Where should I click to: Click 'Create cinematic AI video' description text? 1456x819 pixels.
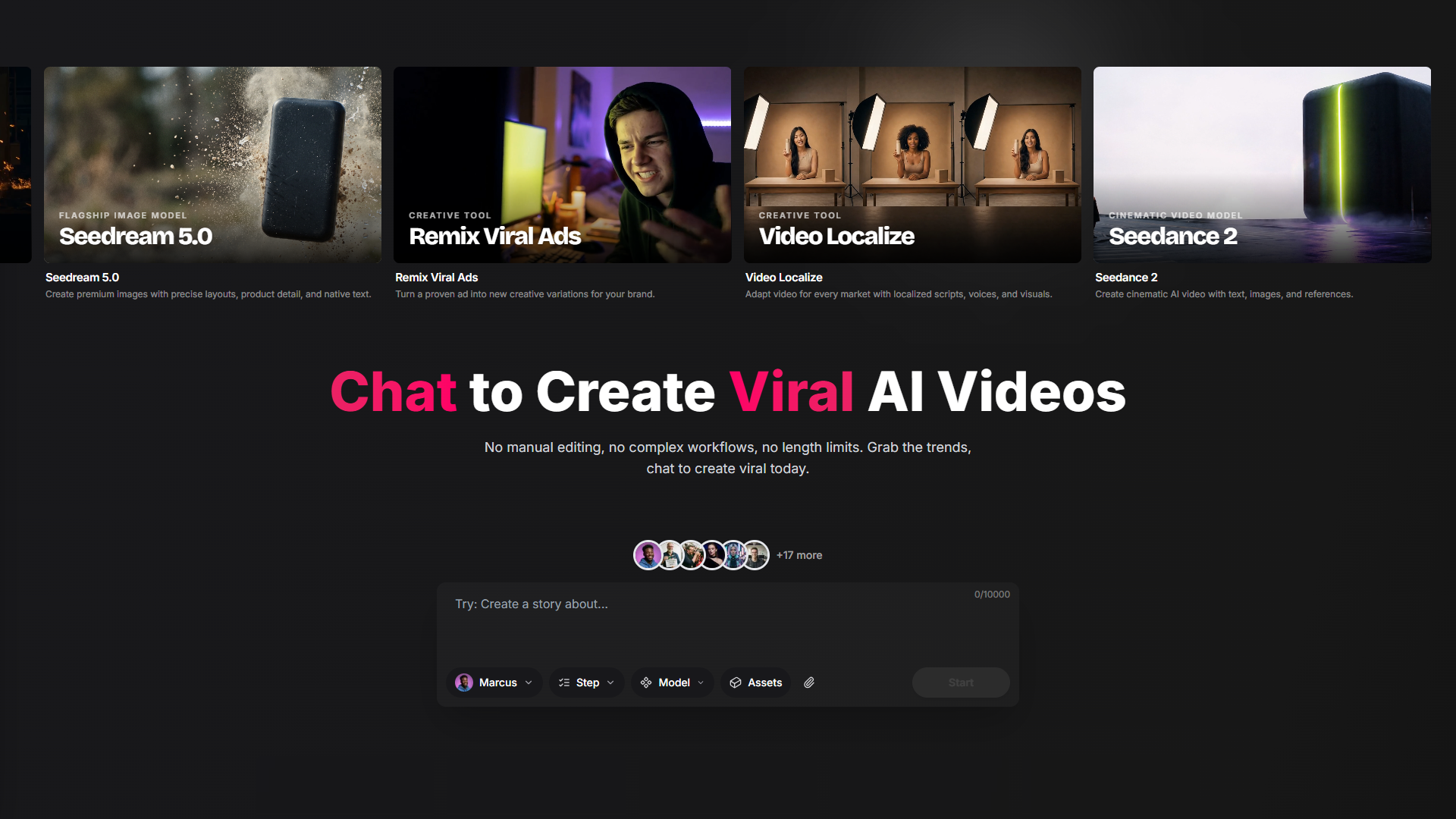point(1224,294)
